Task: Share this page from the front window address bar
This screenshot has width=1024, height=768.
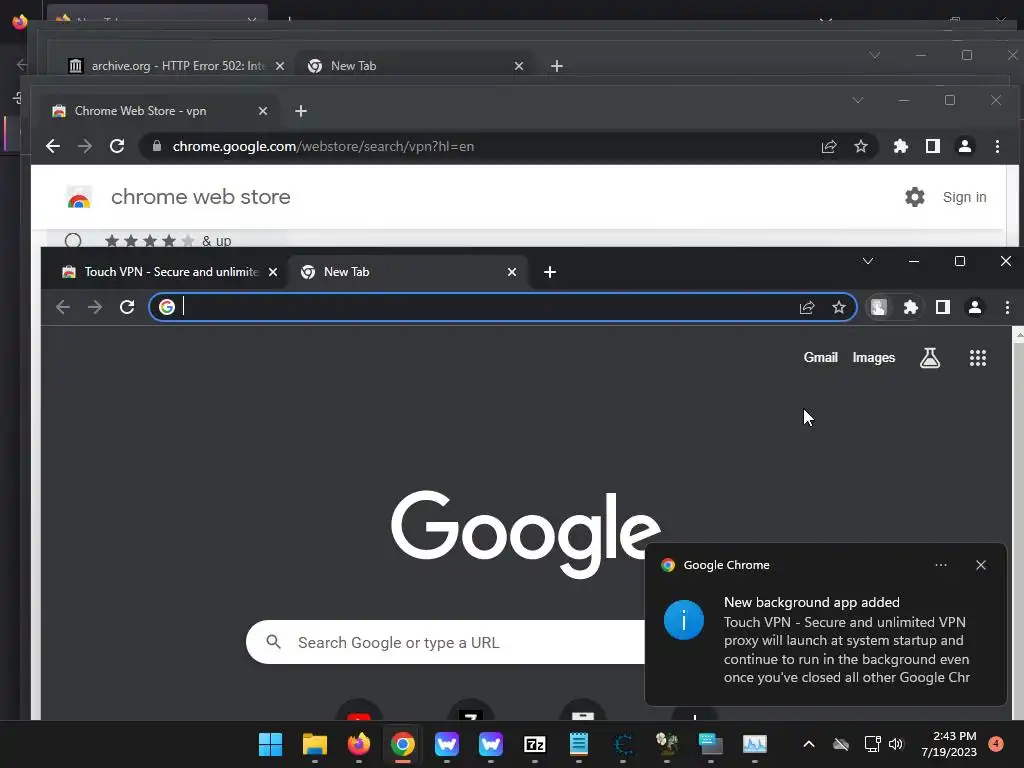Action: click(x=807, y=307)
